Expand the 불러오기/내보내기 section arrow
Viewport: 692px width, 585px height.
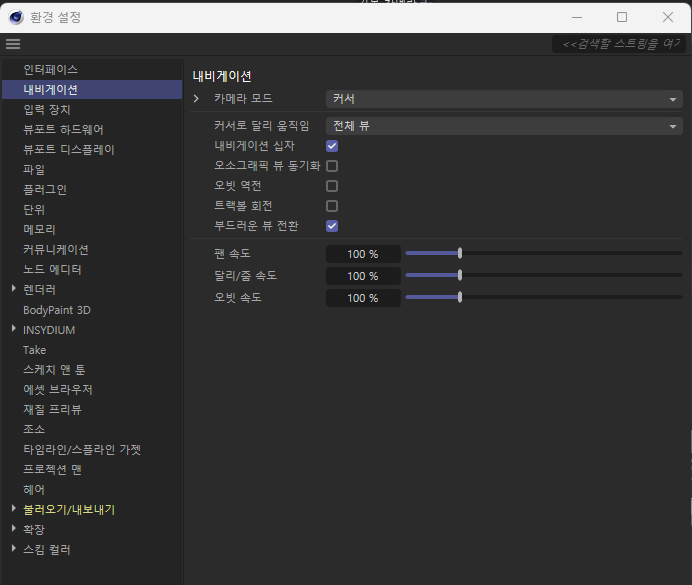pyautogui.click(x=14, y=509)
